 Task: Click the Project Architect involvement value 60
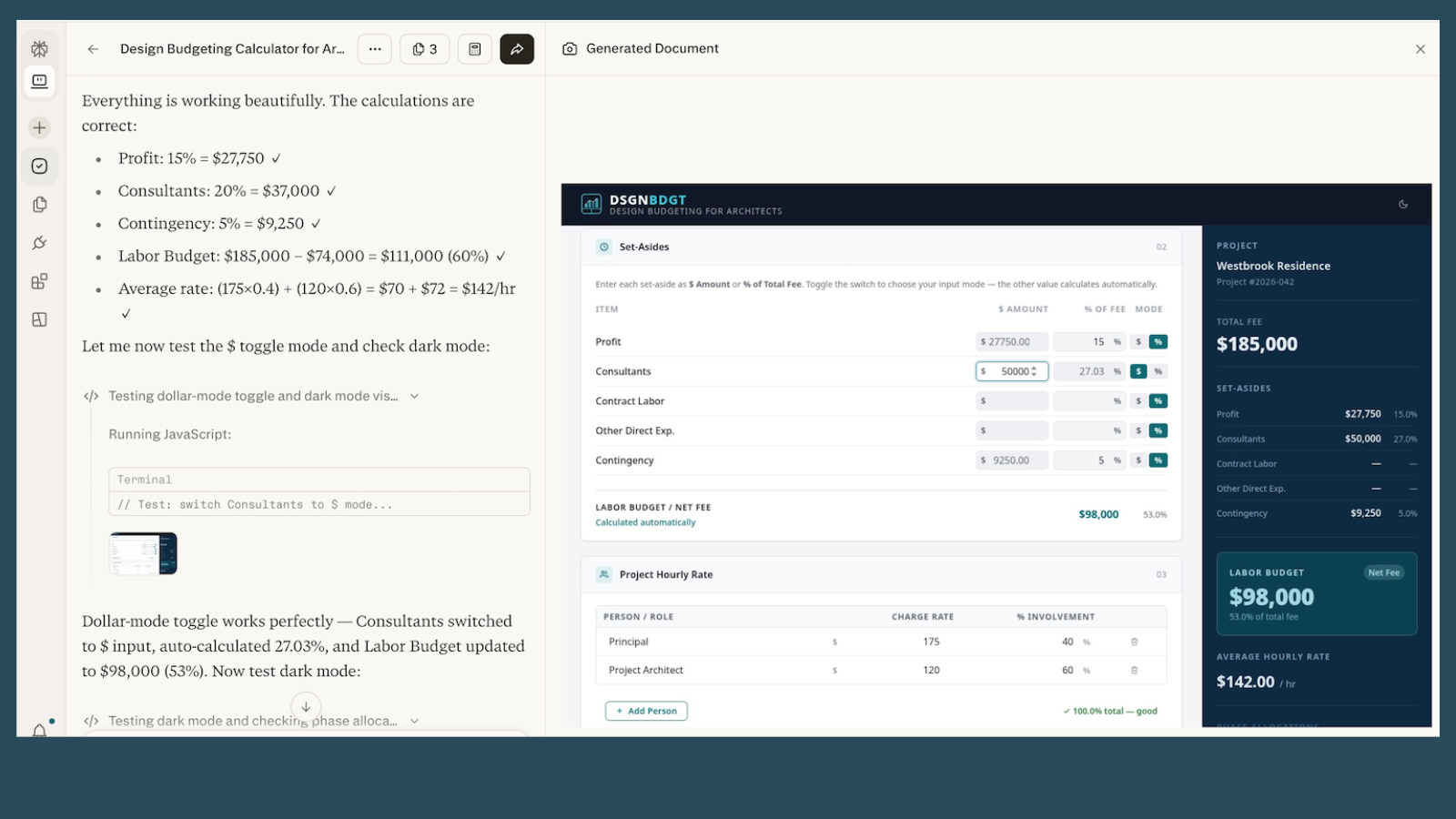click(x=1067, y=670)
